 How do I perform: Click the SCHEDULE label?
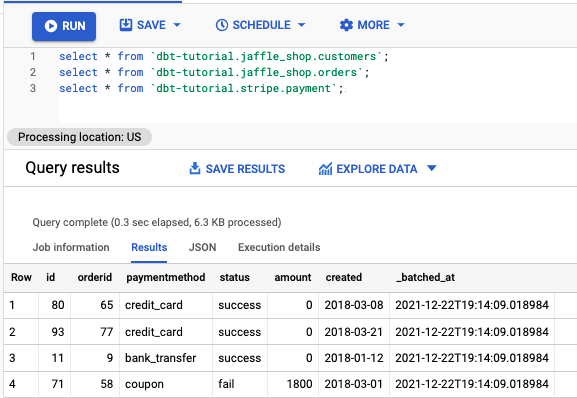pos(262,25)
